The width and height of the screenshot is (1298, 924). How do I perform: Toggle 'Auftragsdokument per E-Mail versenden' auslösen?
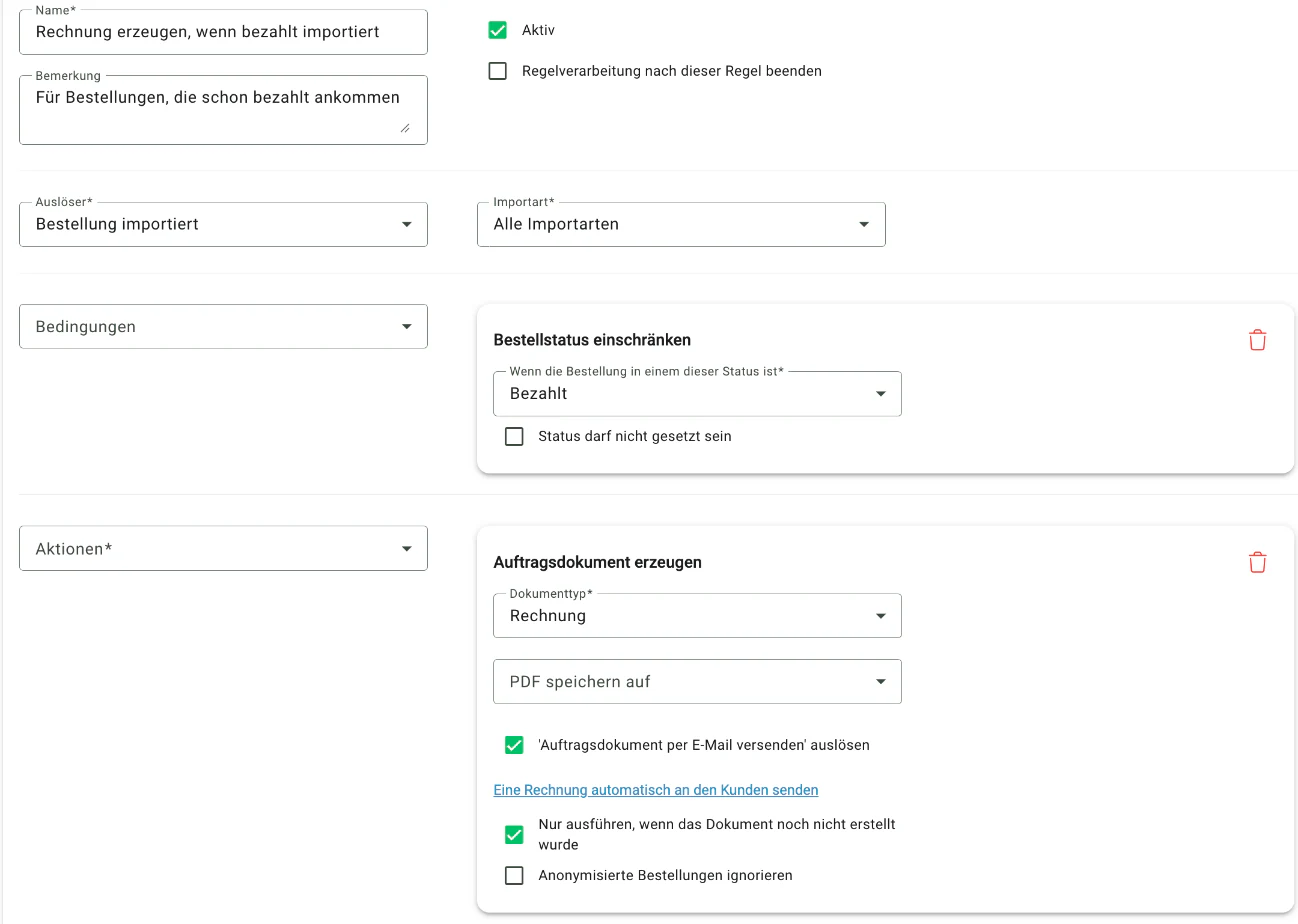click(x=514, y=745)
